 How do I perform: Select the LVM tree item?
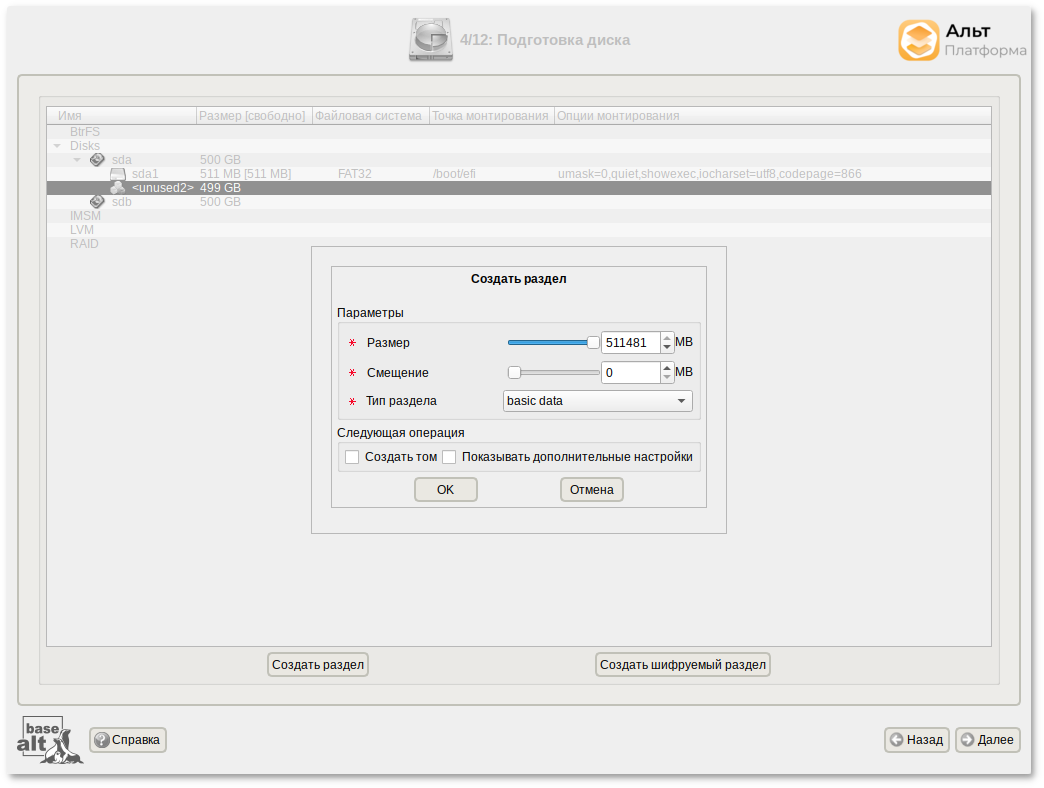[82, 230]
